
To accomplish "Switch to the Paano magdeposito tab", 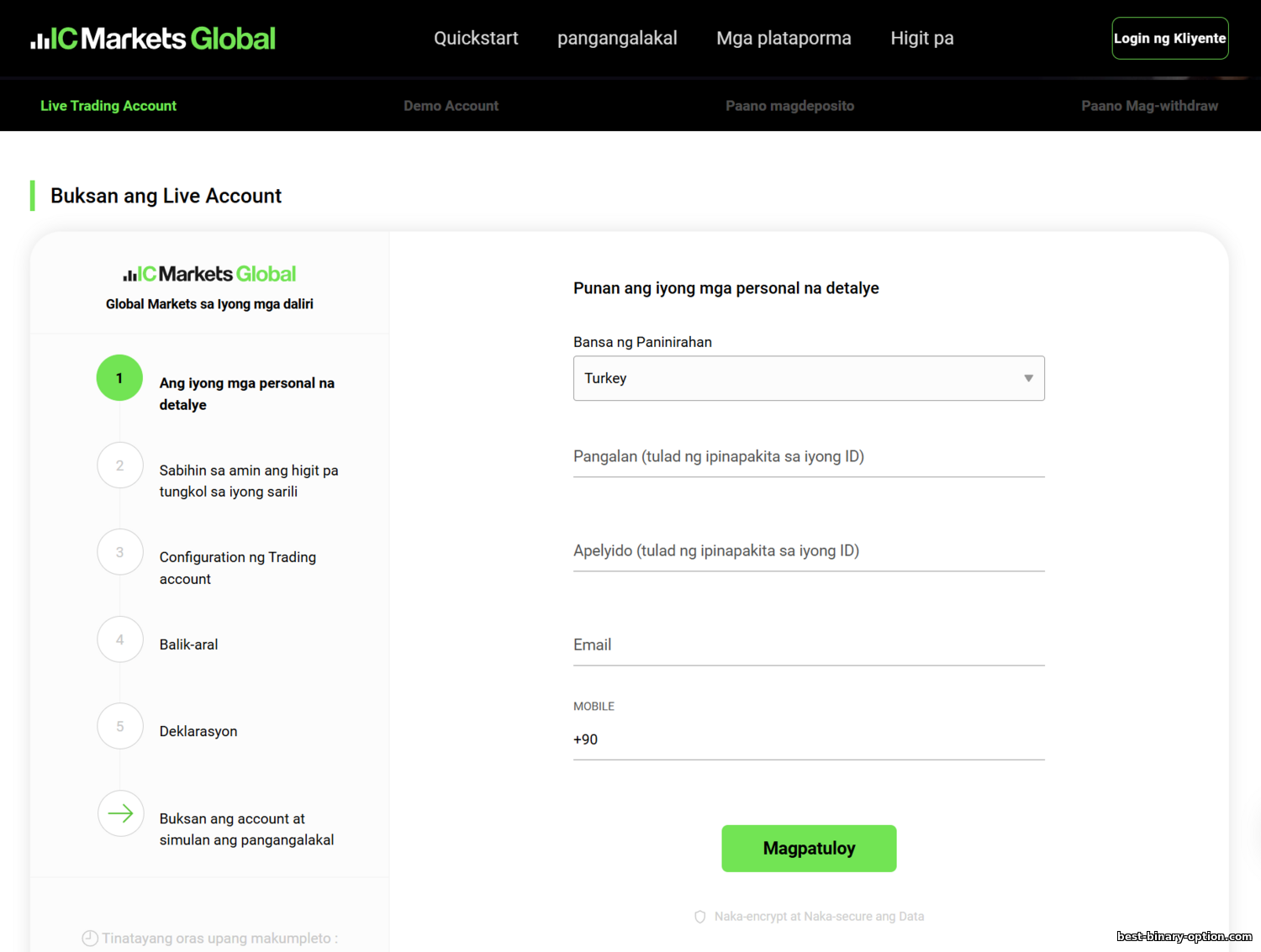I will (789, 106).
